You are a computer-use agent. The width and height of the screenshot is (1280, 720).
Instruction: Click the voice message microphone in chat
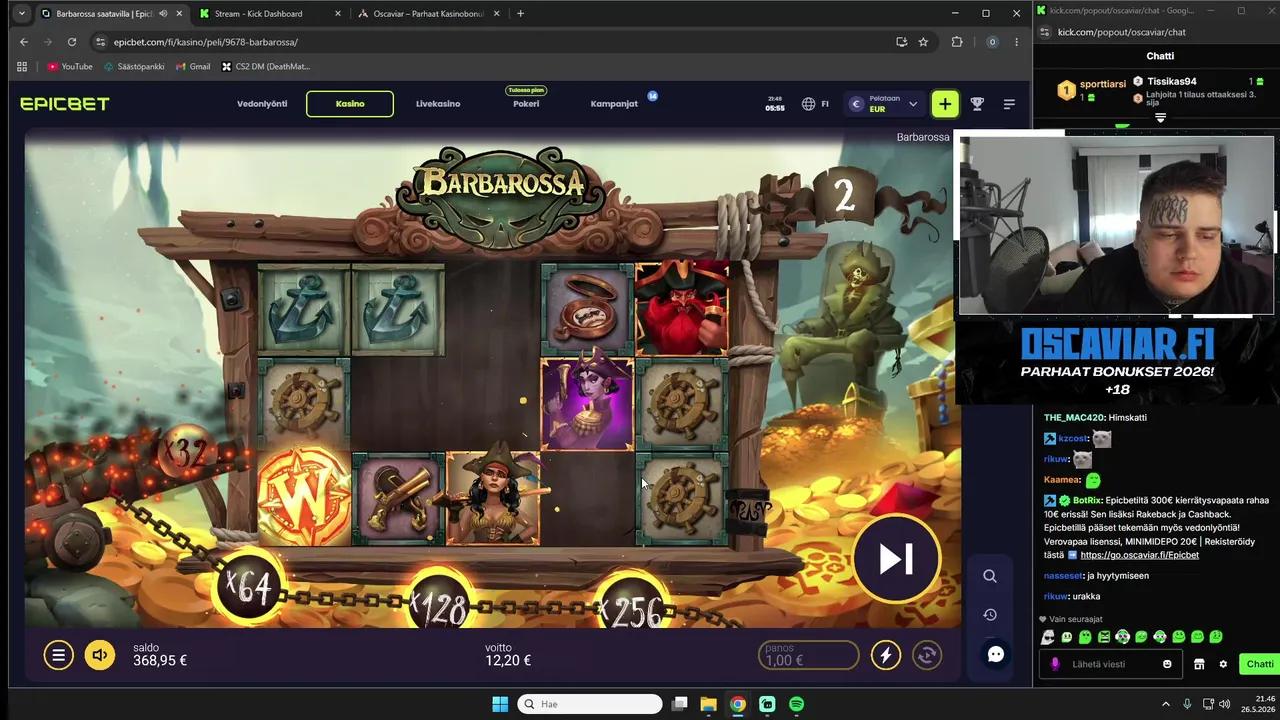click(x=1054, y=664)
